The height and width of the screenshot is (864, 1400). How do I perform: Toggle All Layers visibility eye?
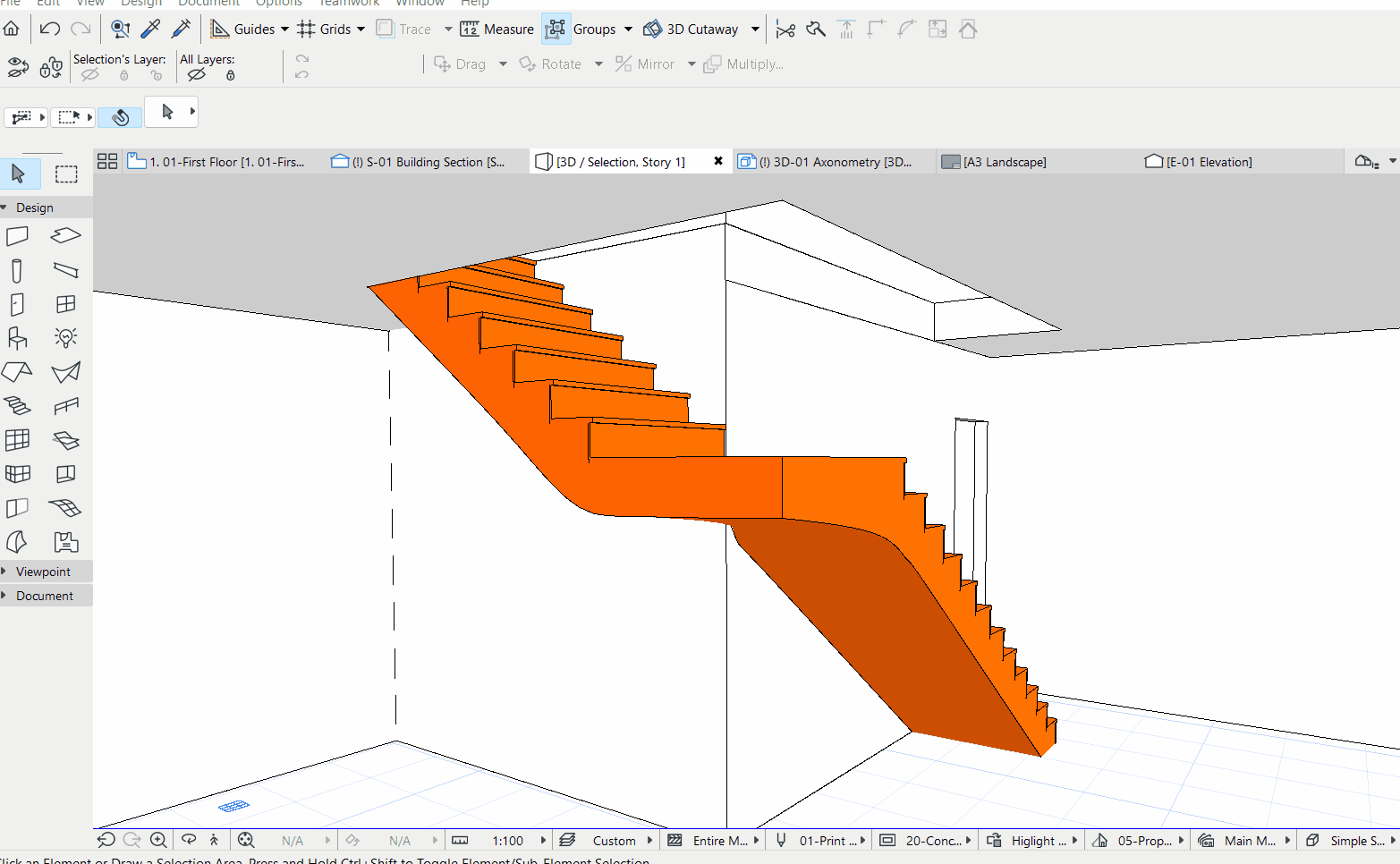(197, 76)
